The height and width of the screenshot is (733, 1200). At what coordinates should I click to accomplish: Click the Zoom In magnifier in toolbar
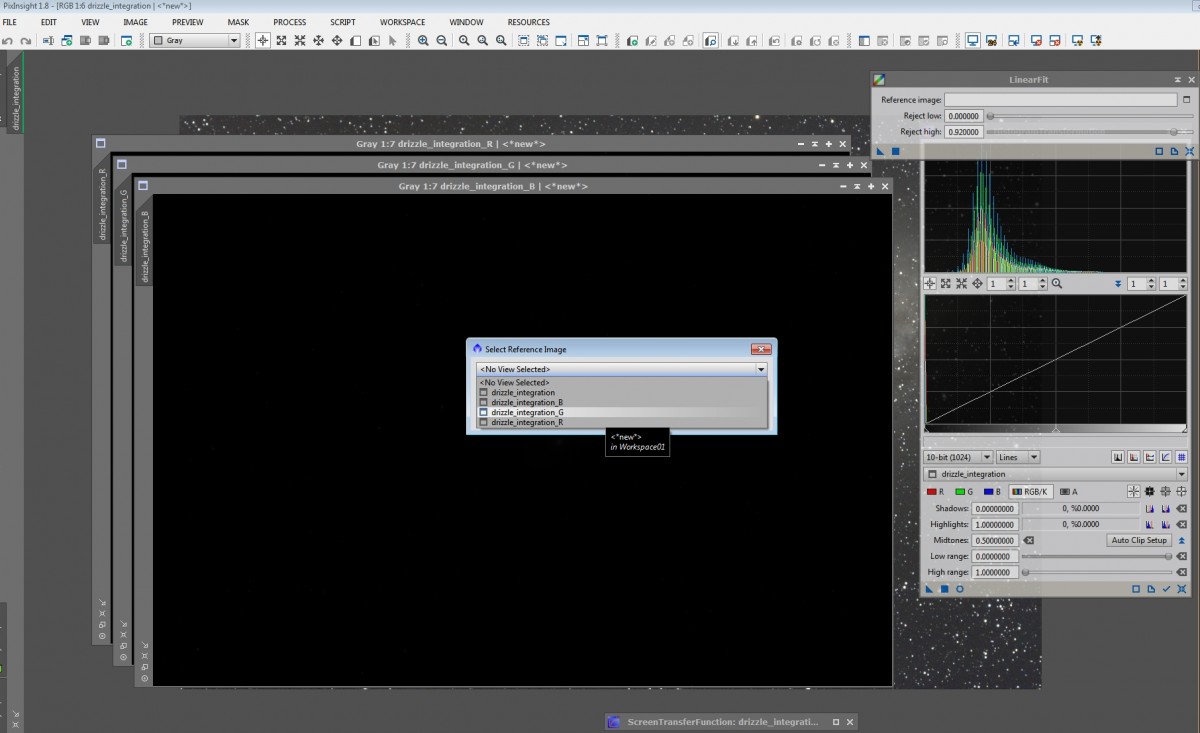[x=423, y=41]
